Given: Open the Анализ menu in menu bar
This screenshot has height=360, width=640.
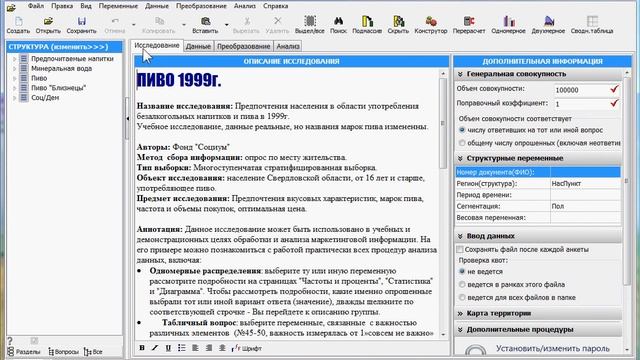Looking at the screenshot, I should (x=245, y=6).
